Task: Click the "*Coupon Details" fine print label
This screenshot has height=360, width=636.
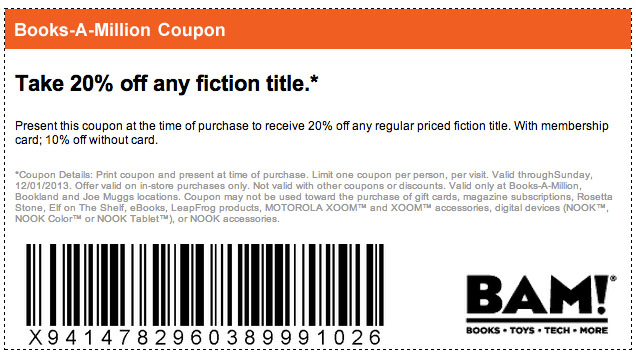Action: point(54,175)
